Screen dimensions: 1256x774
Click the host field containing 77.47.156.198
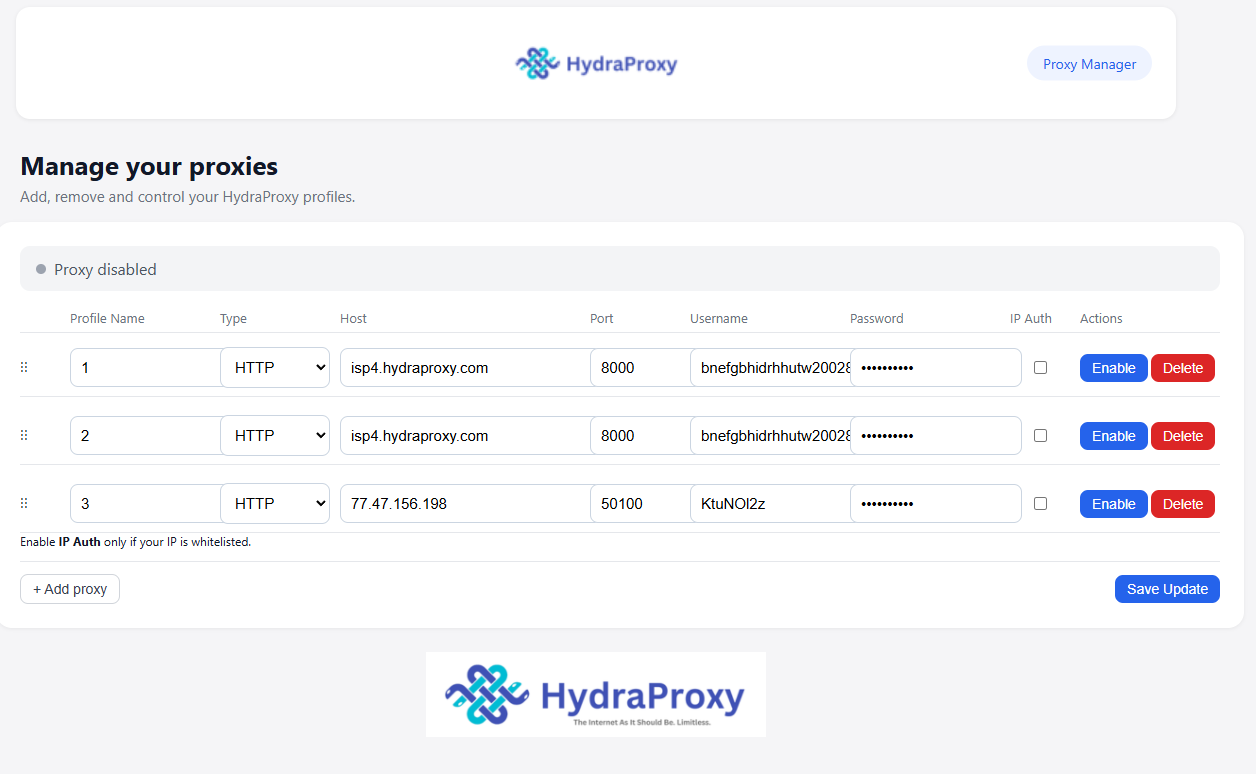[x=463, y=504]
